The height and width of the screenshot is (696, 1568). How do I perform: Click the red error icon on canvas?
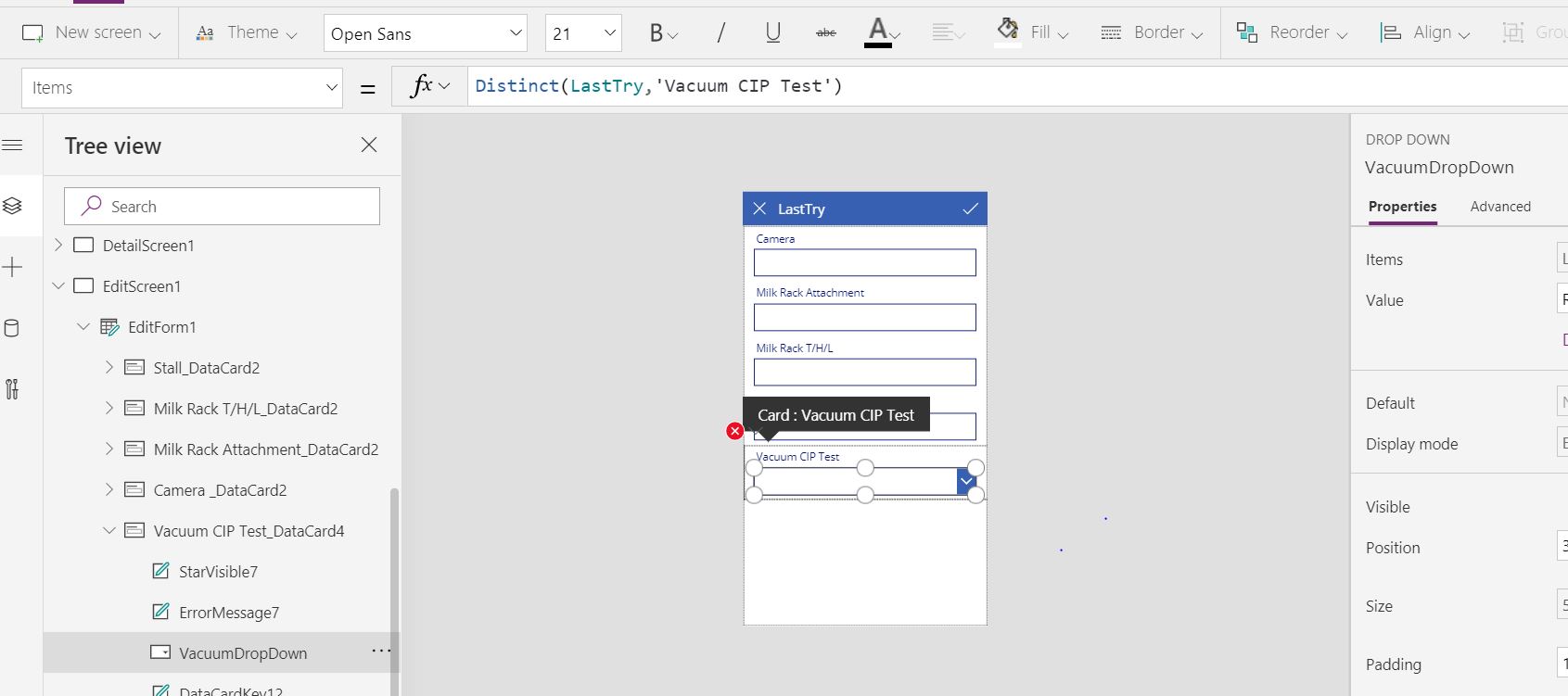pyautogui.click(x=734, y=431)
